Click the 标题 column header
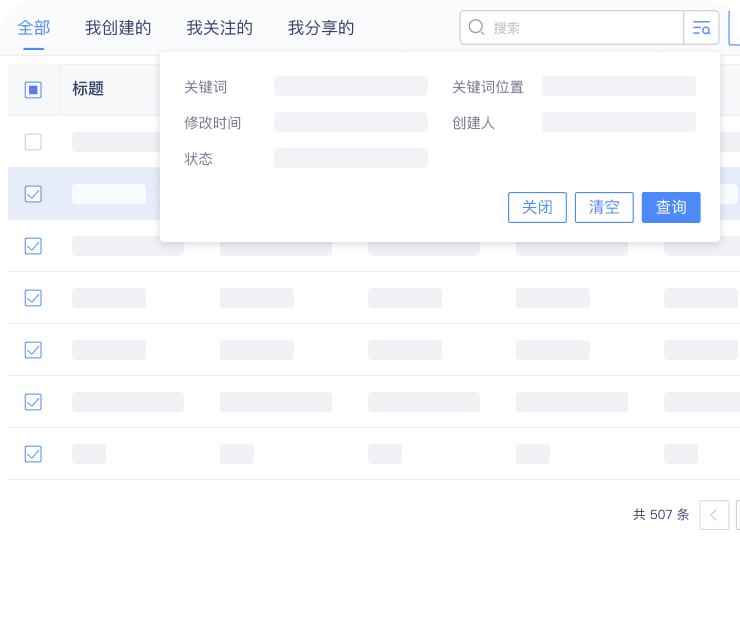This screenshot has height=640, width=740. 88,89
